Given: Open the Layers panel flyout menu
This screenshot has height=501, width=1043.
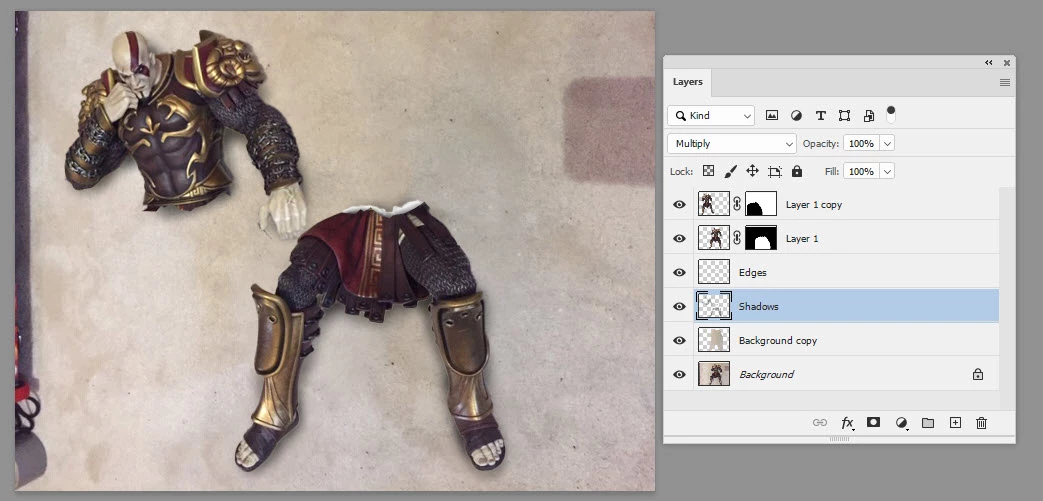Looking at the screenshot, I should [x=1004, y=83].
